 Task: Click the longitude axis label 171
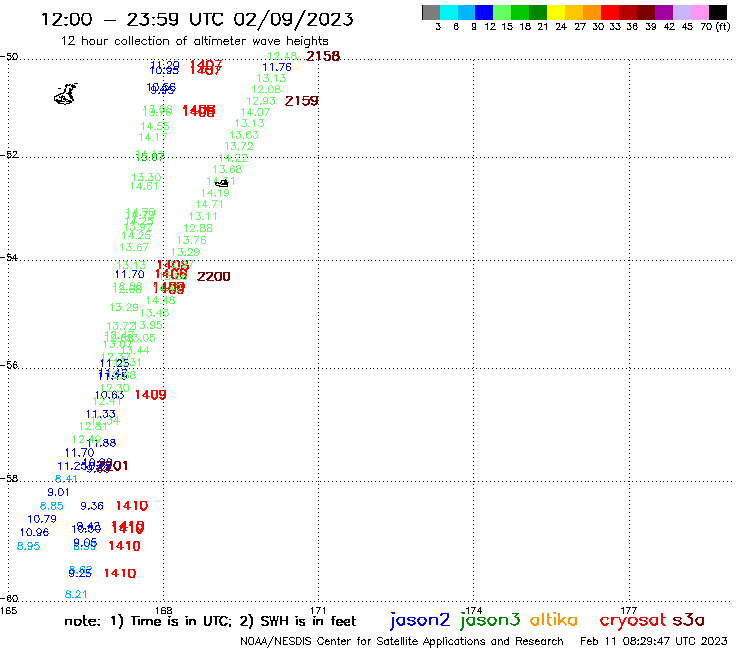pos(319,610)
